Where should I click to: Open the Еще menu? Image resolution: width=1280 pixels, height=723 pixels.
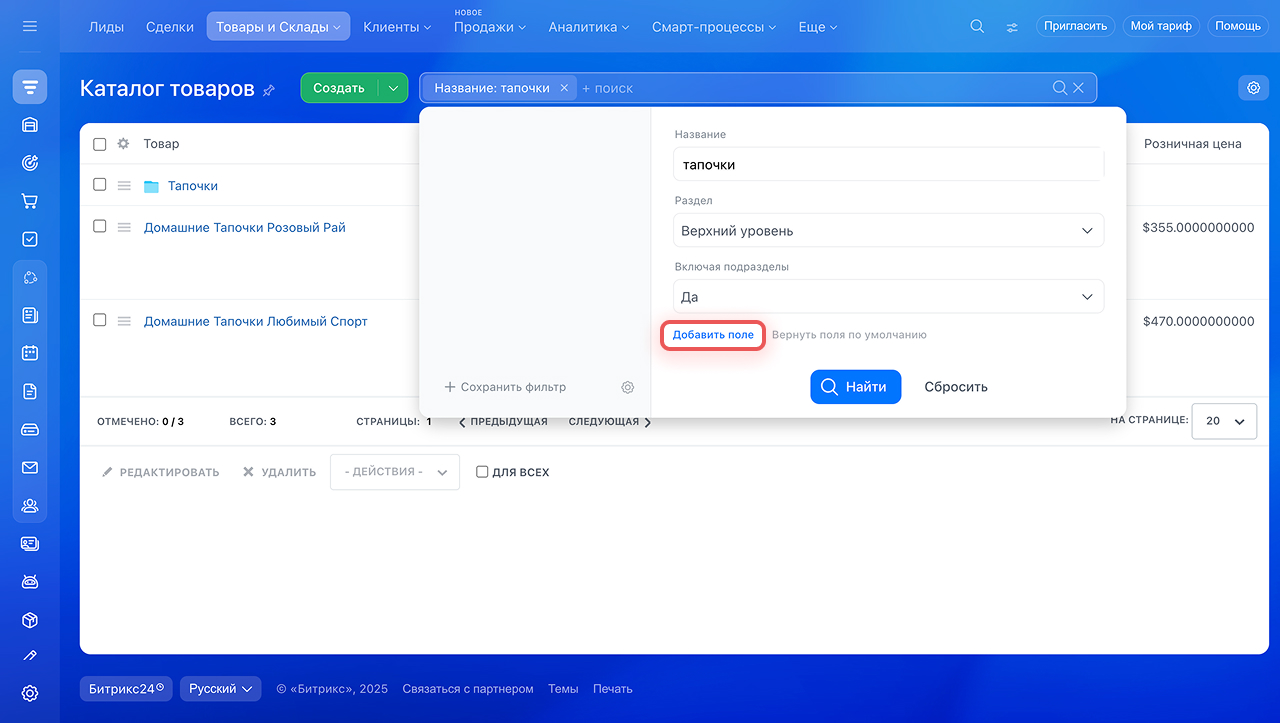pos(818,27)
